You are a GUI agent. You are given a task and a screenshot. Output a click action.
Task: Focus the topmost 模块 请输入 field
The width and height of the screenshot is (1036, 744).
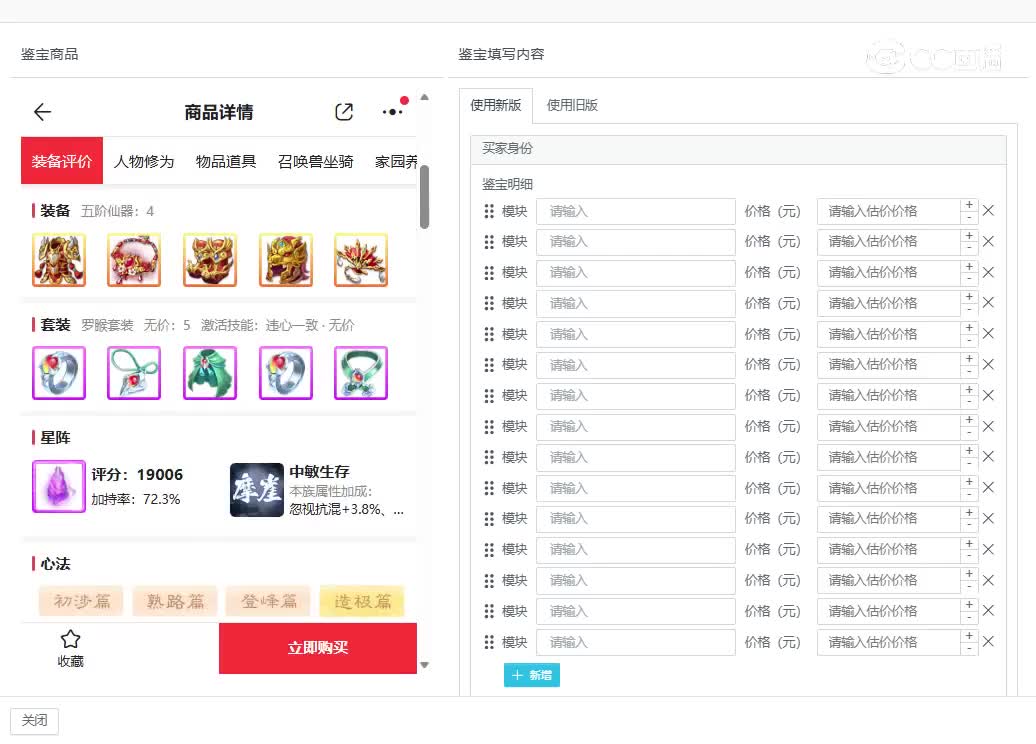click(x=636, y=211)
